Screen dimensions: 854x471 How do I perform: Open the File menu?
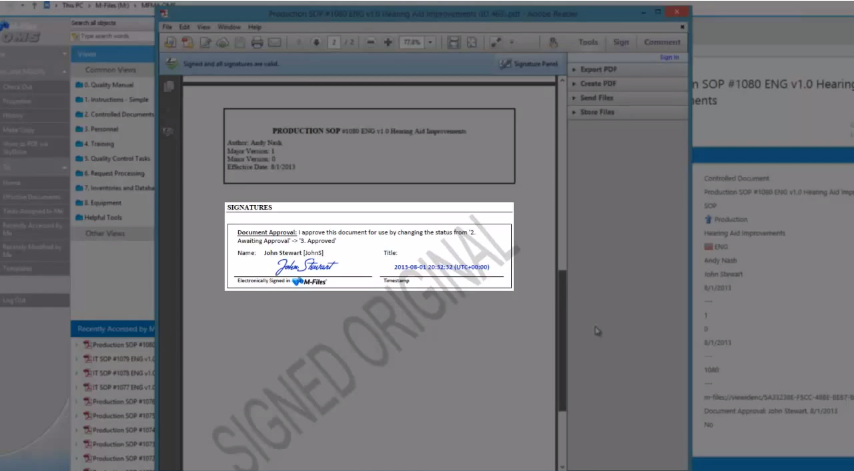[x=168, y=27]
